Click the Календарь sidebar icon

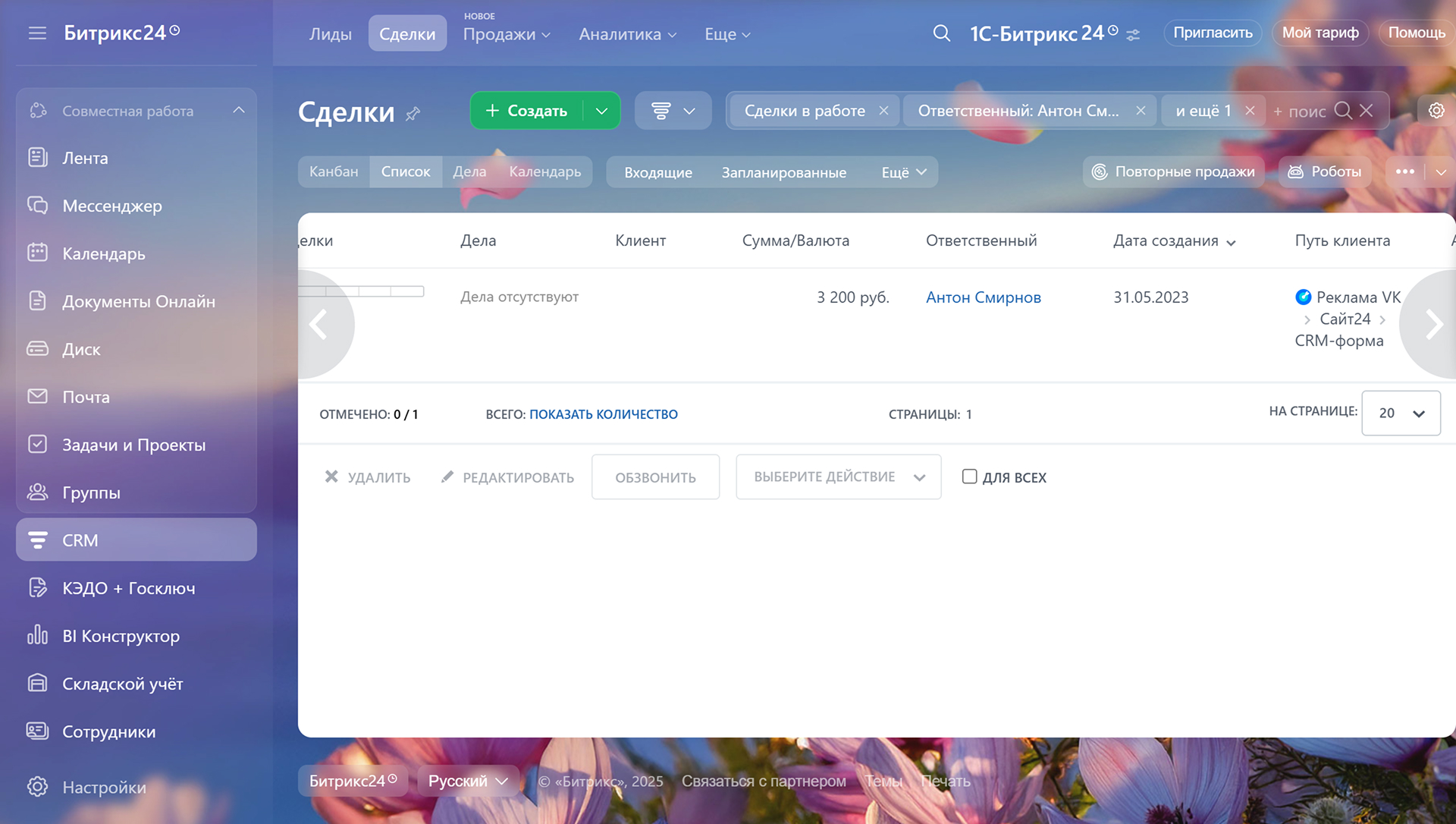coord(37,253)
